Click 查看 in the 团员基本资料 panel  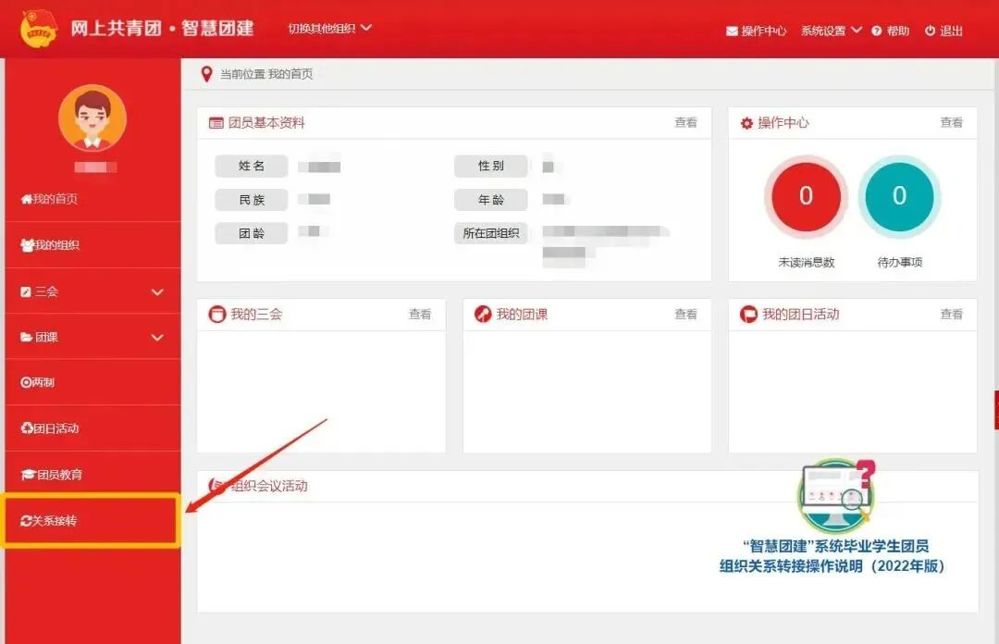tap(685, 123)
